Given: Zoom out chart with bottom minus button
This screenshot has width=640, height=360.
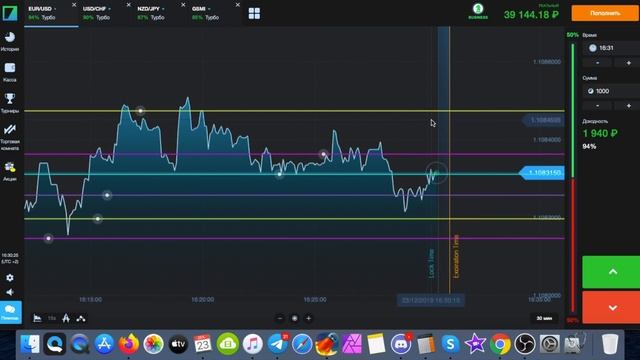Looking at the screenshot, I should (x=280, y=318).
